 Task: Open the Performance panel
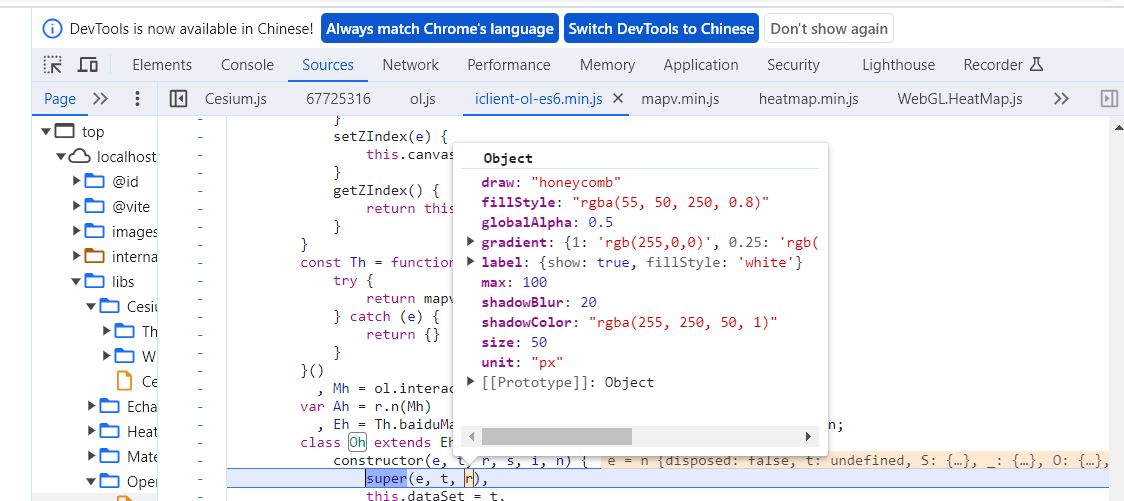point(509,65)
